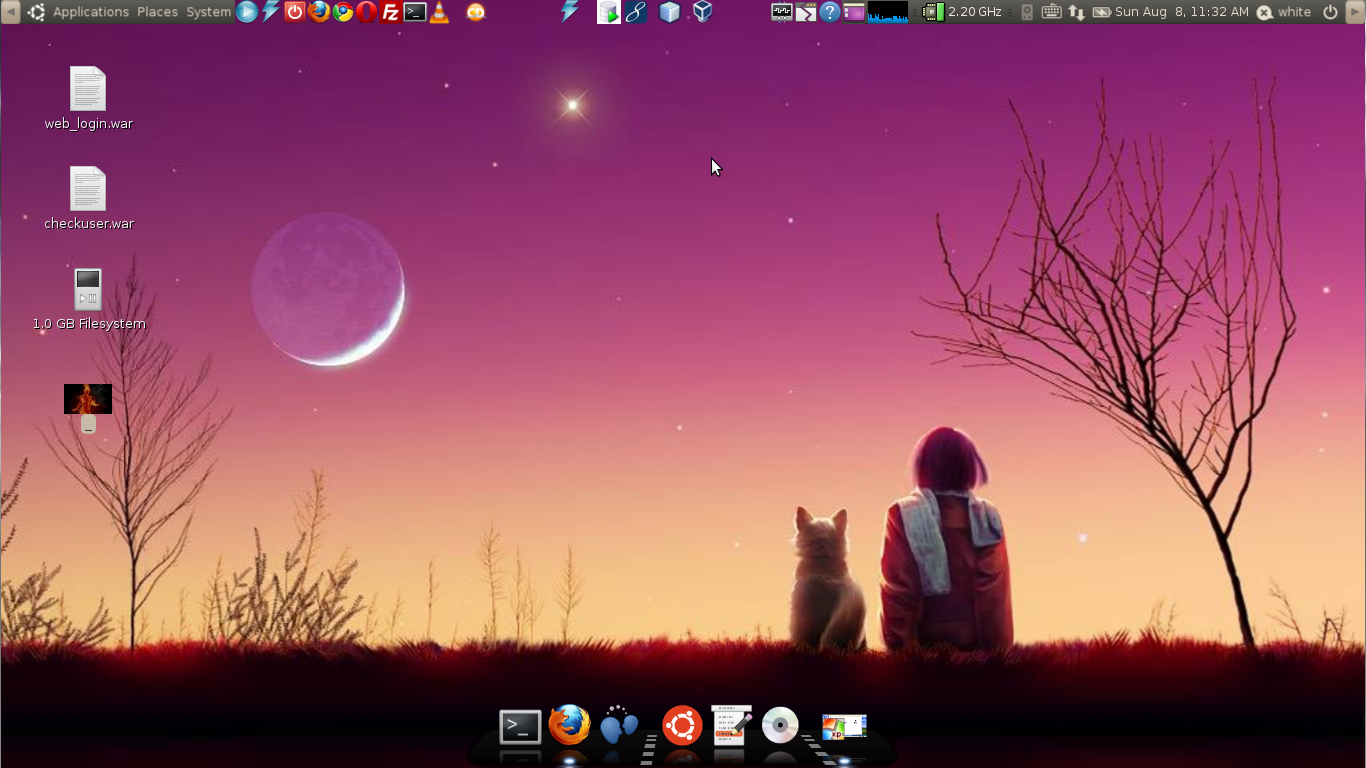Image resolution: width=1366 pixels, height=768 pixels.
Task: Click the orange Ubuntu logo in dock
Action: [x=682, y=726]
